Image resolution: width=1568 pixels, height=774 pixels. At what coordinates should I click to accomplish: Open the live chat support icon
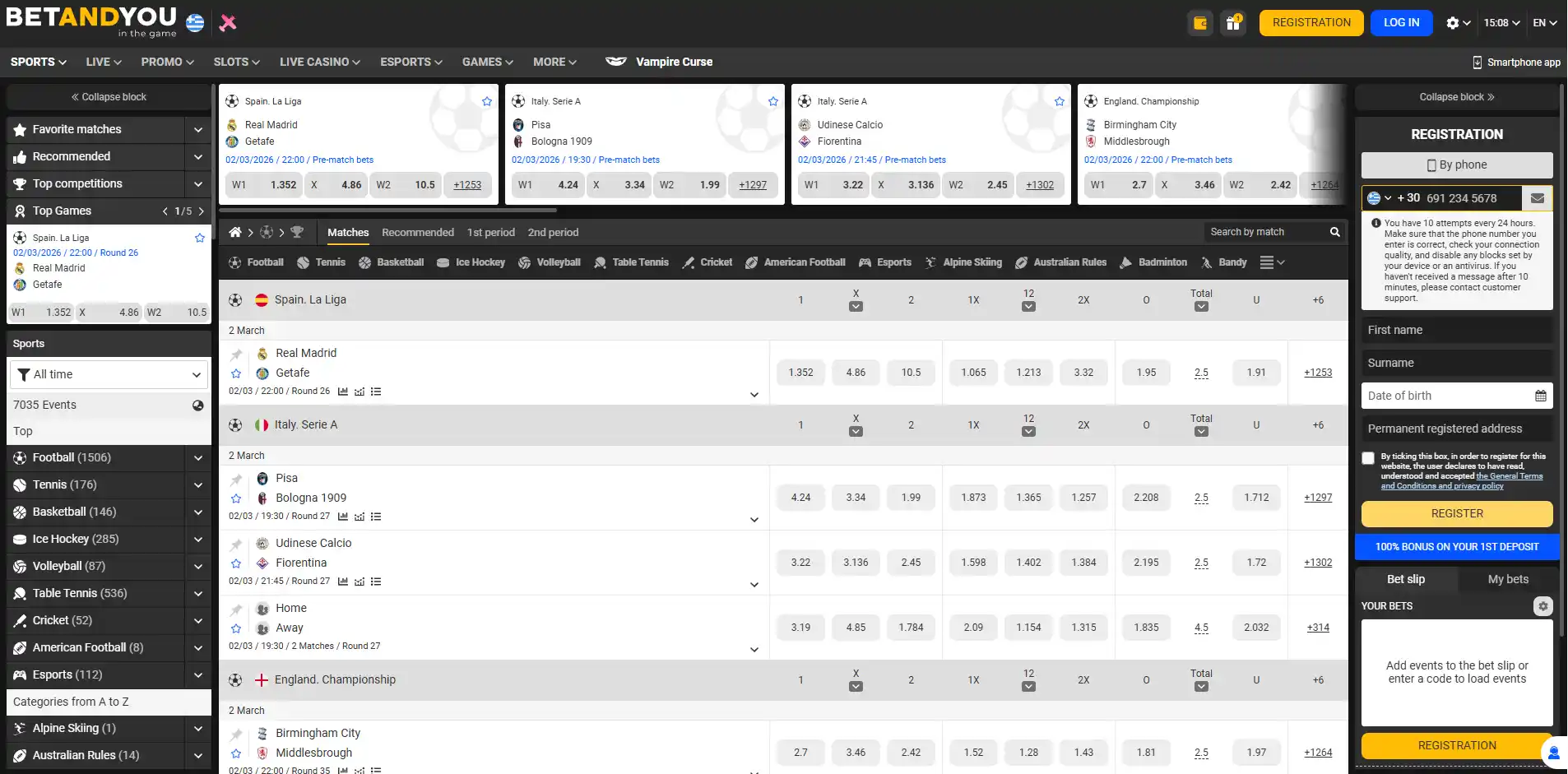[x=1553, y=753]
